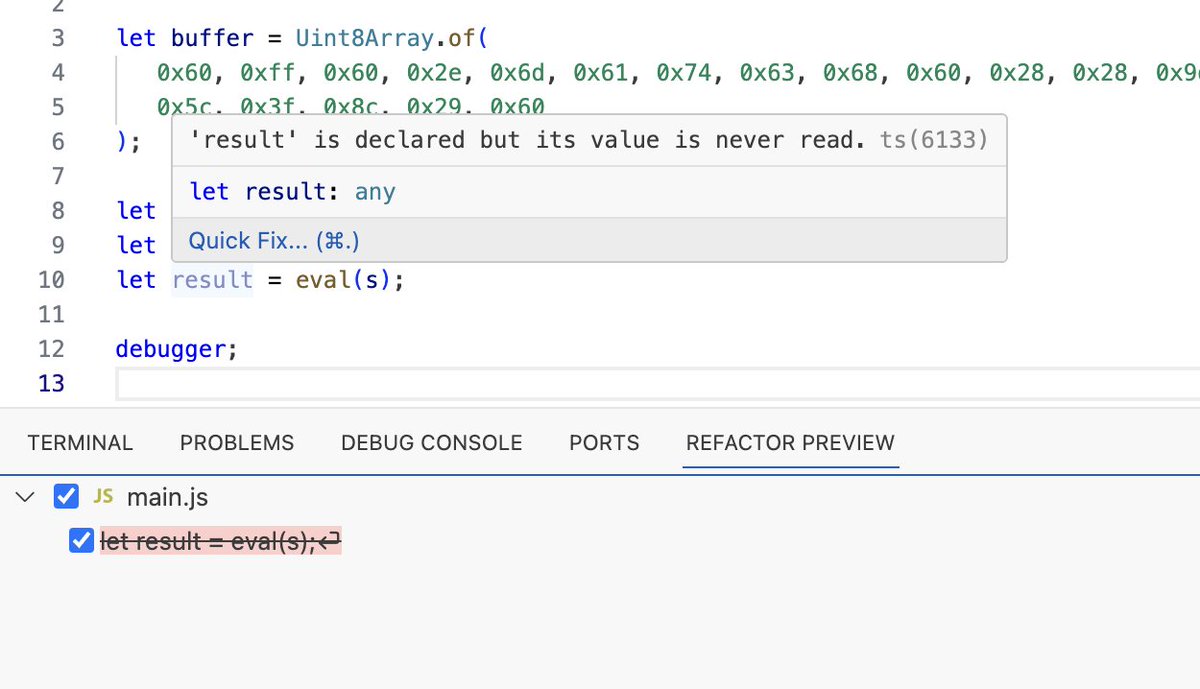The width and height of the screenshot is (1200, 689).
Task: Click the hex value 0xff on line 4
Action: point(266,72)
